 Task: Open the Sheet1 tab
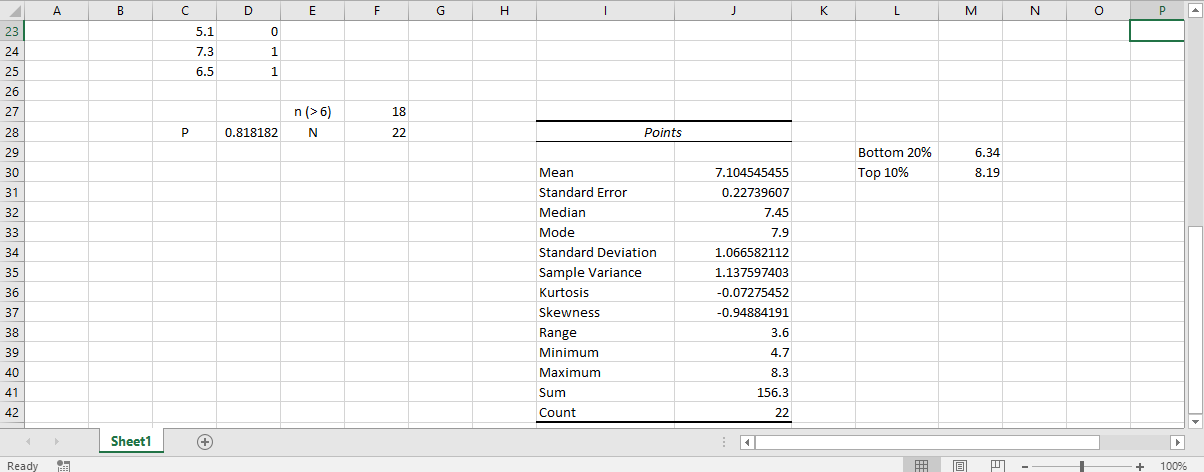tap(131, 441)
